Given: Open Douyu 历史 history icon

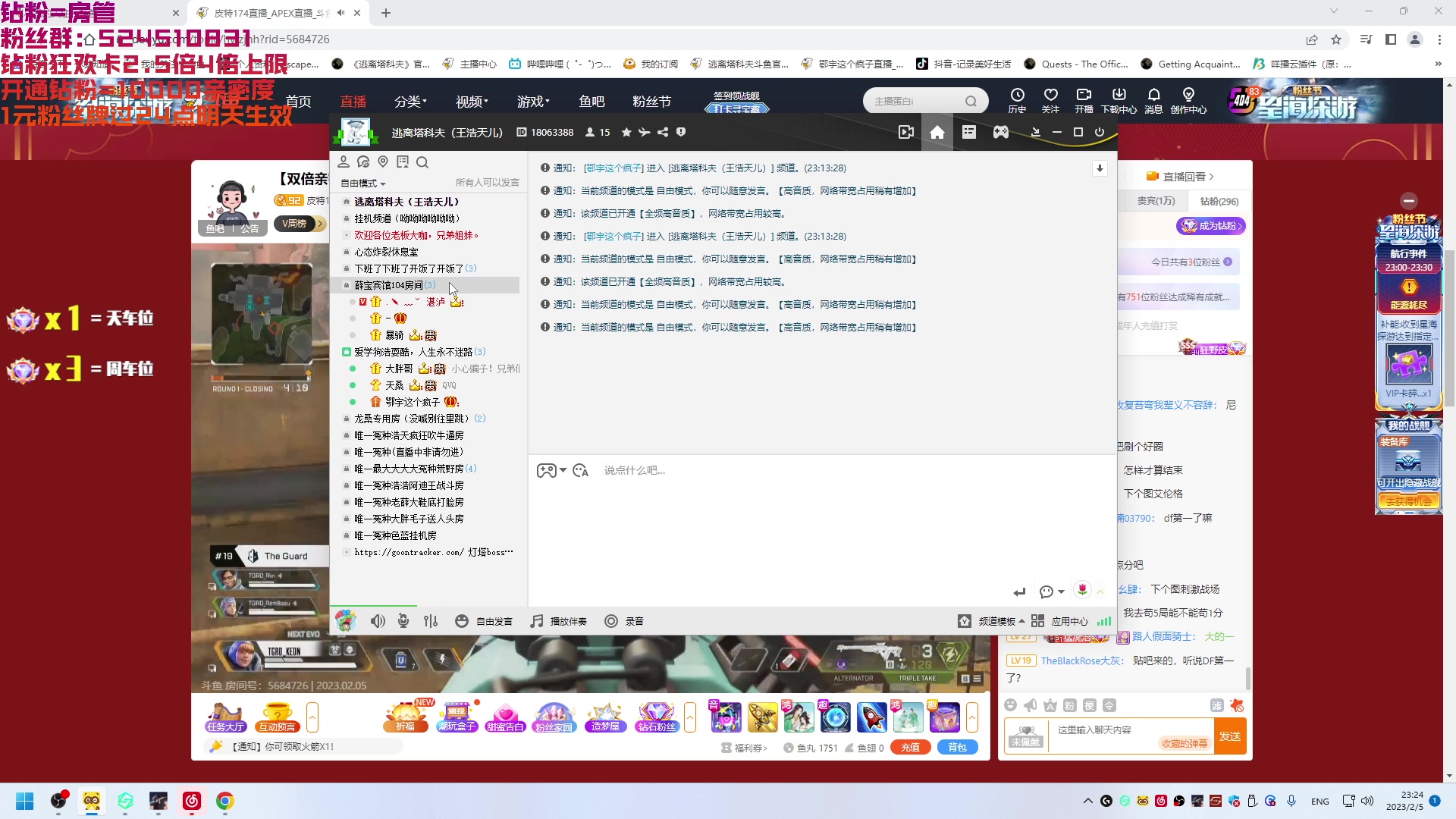Looking at the screenshot, I should pyautogui.click(x=1017, y=100).
